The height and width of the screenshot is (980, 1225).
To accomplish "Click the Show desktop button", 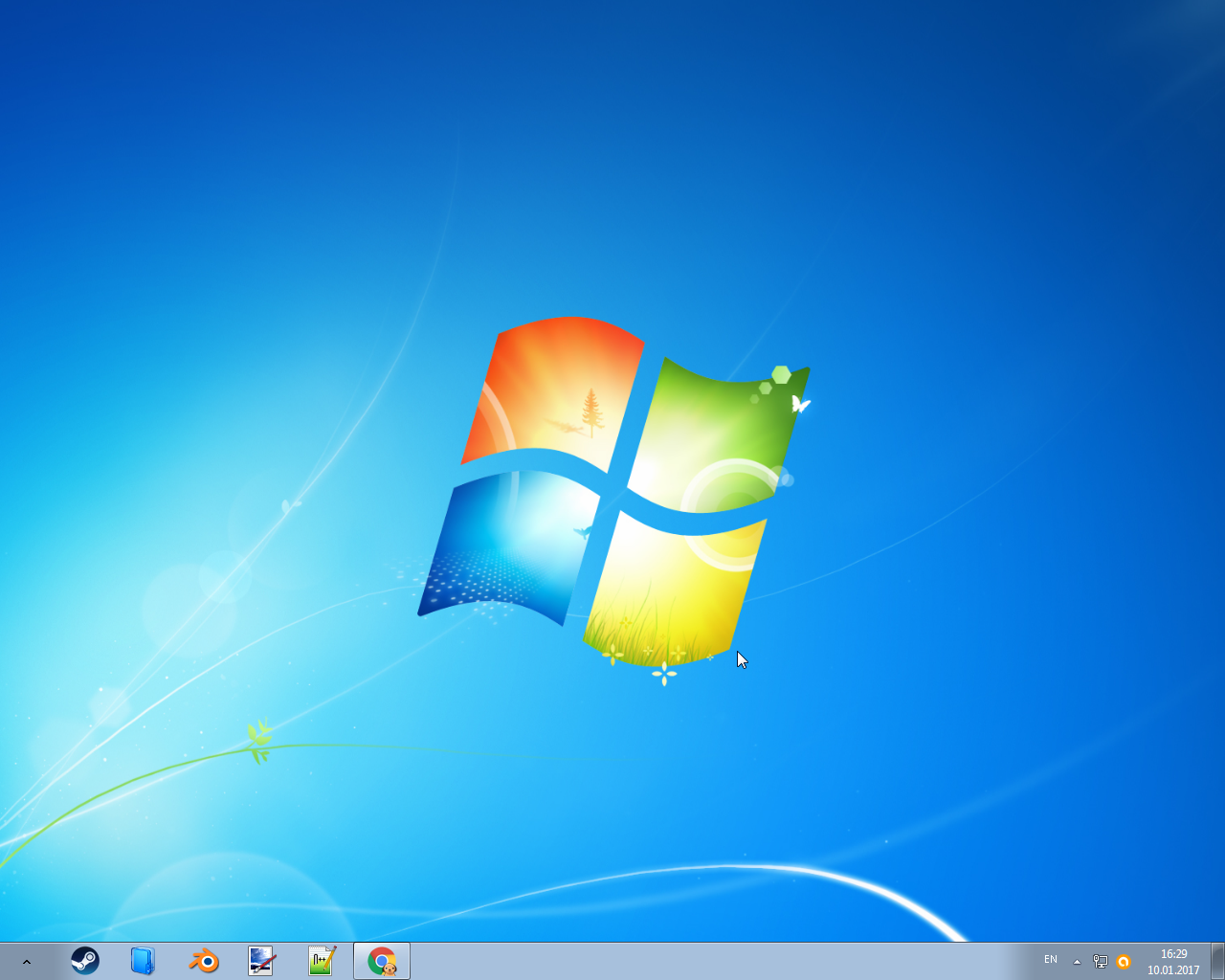I will pos(1217,961).
